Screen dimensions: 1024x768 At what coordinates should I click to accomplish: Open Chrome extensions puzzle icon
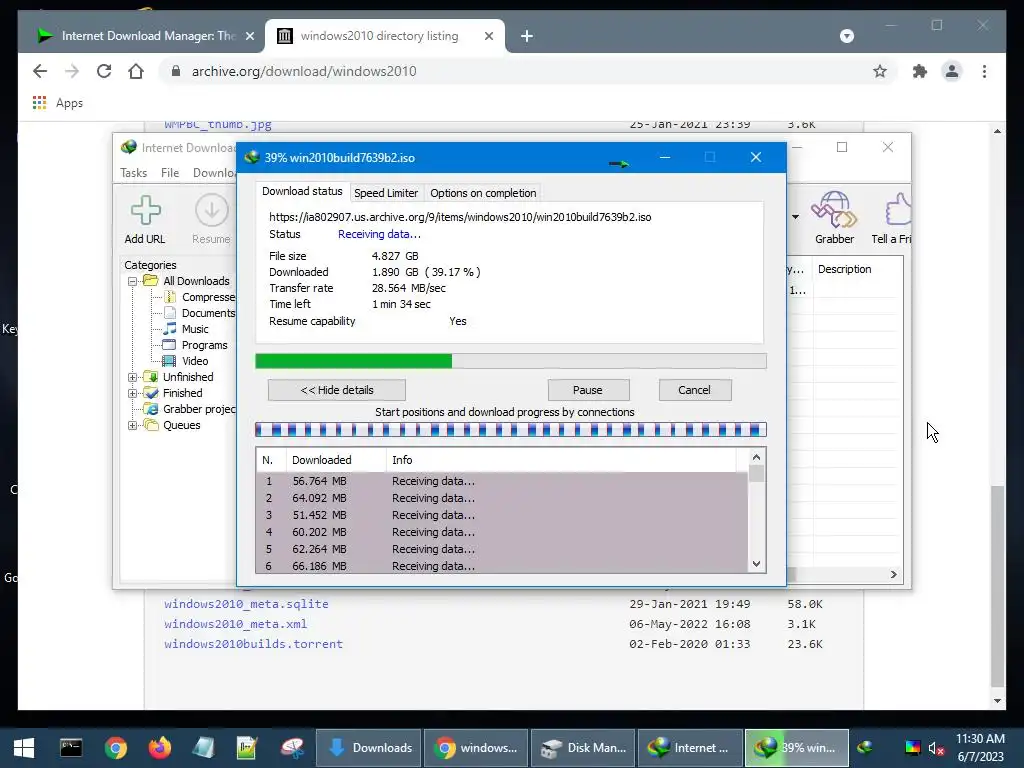tap(920, 71)
